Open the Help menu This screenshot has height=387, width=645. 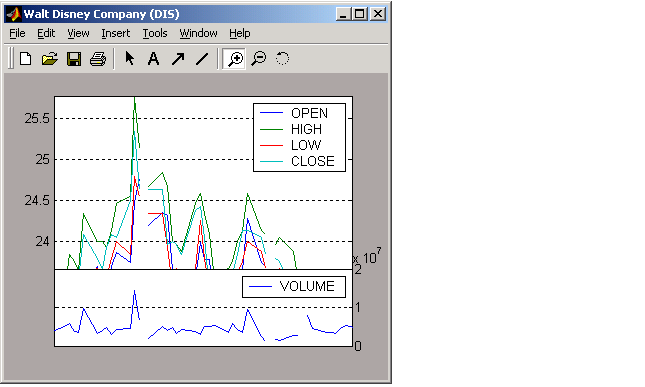pos(240,33)
